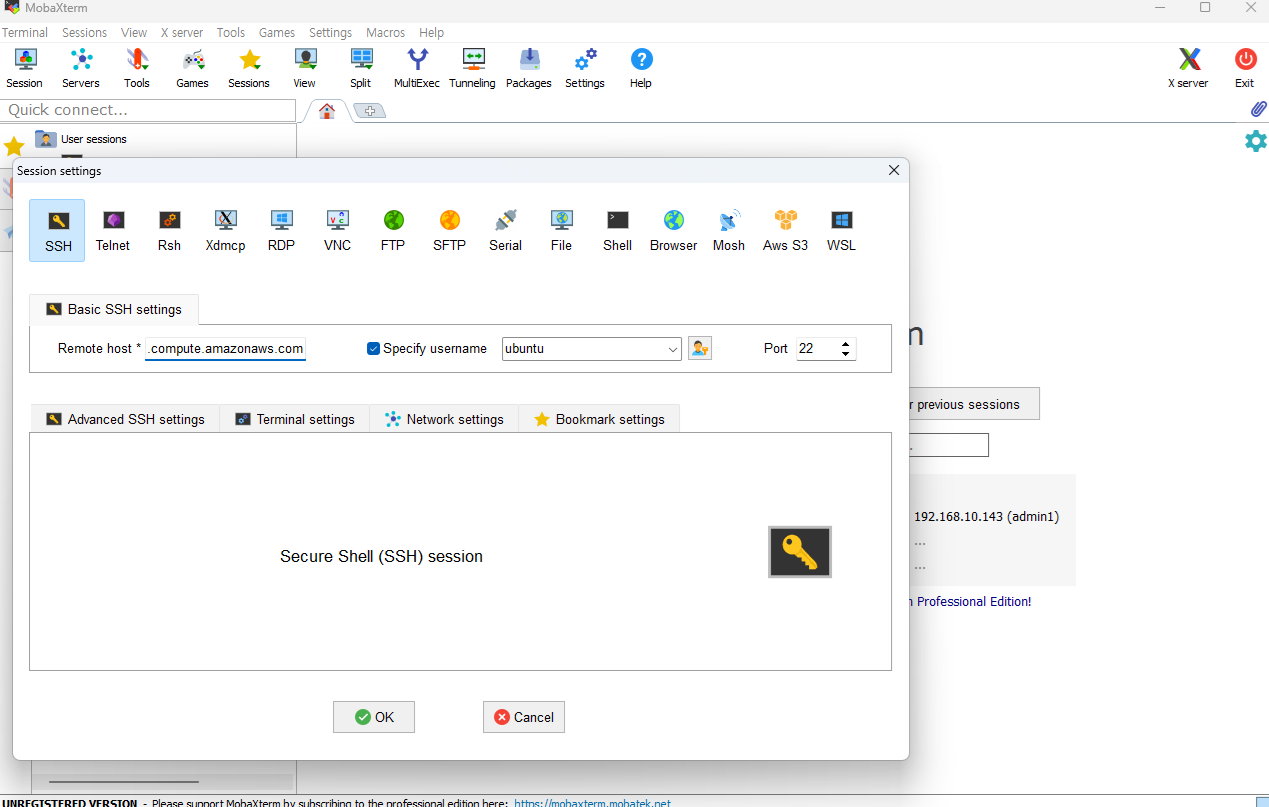Increase the Port value with up arrow

coord(846,344)
